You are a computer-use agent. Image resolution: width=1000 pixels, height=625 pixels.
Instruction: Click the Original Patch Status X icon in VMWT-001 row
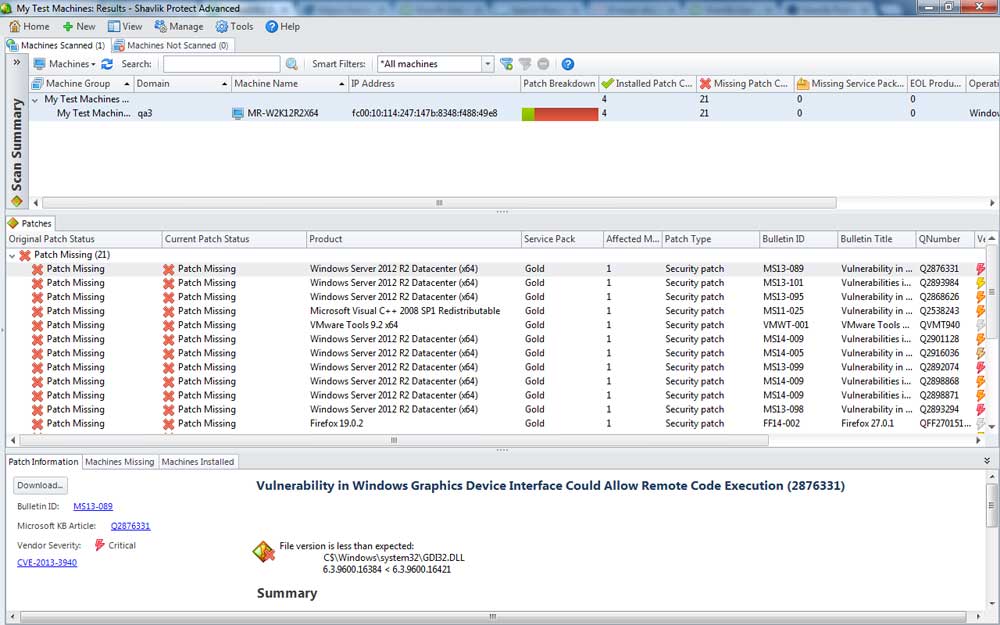(x=38, y=325)
